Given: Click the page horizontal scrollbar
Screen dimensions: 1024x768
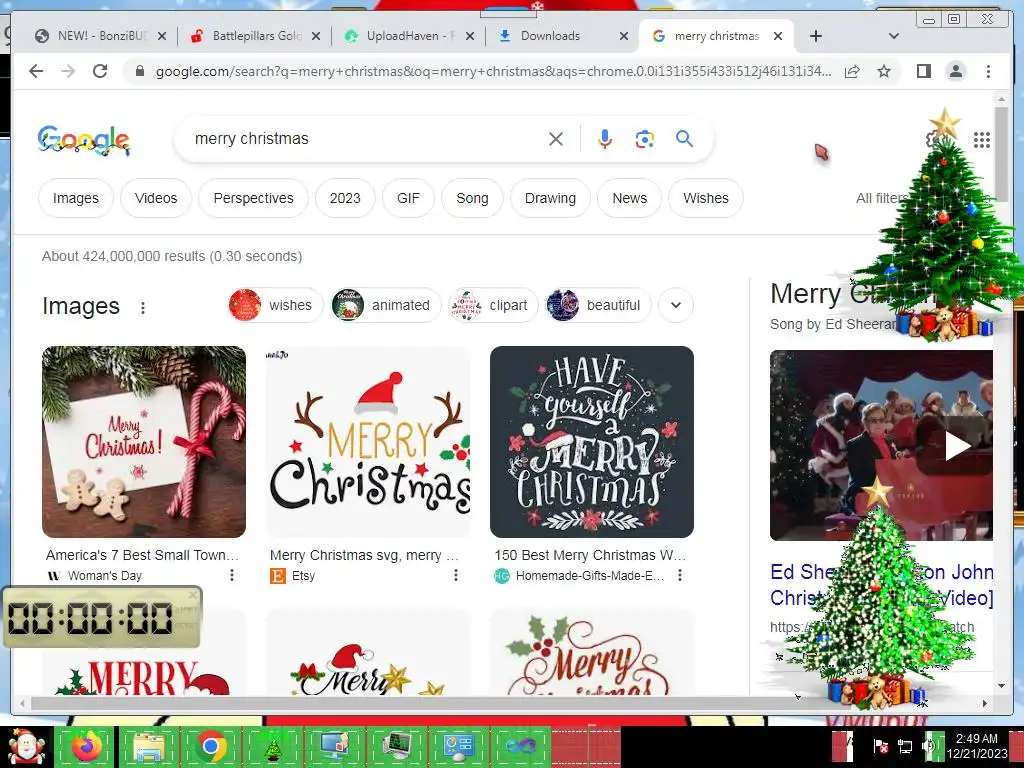Looking at the screenshot, I should [503, 703].
